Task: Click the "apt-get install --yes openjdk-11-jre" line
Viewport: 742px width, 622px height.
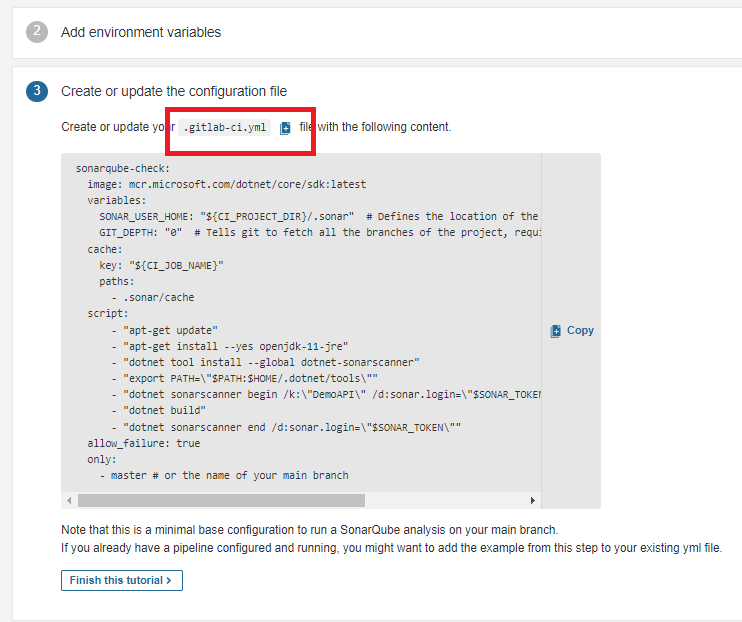Action: 230,346
